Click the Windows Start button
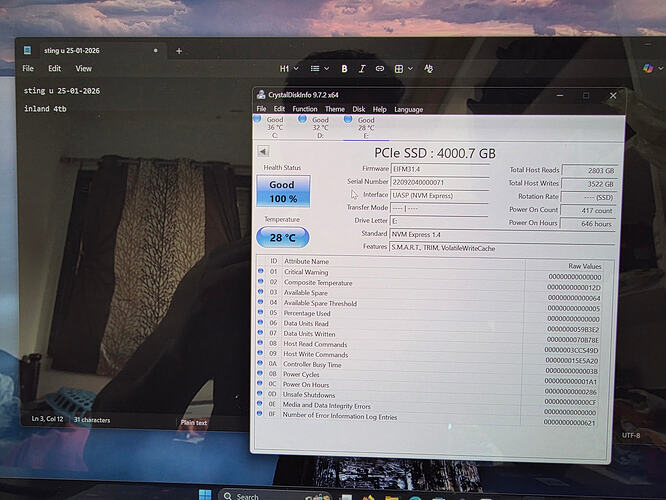The height and width of the screenshot is (500, 666). point(204,494)
